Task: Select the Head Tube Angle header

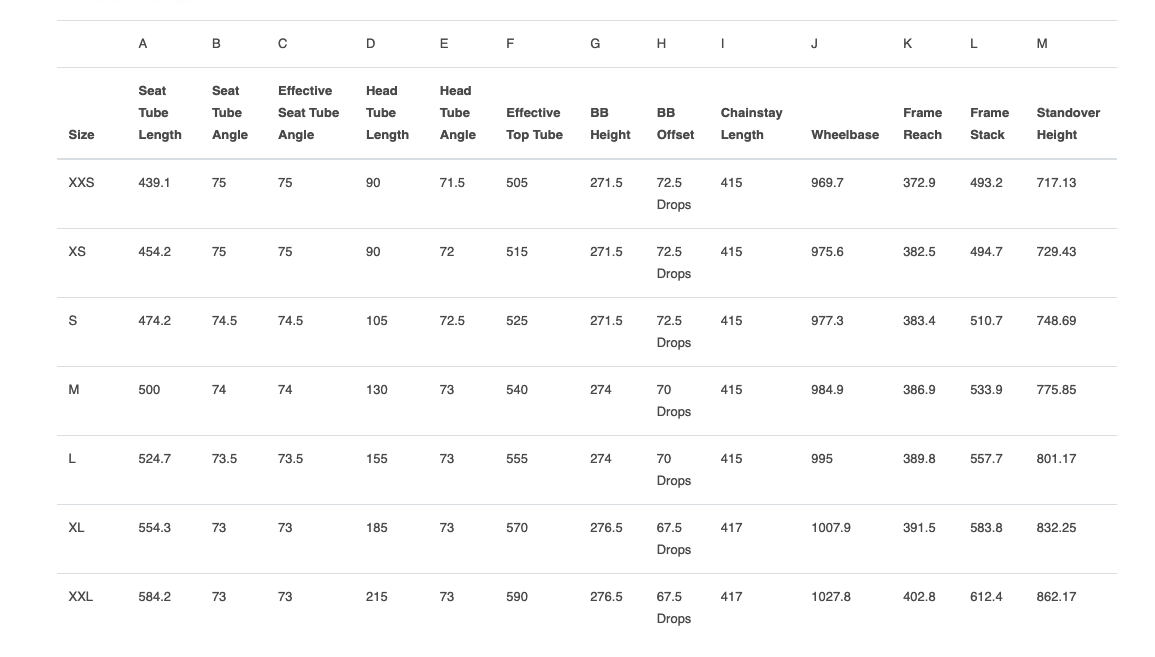Action: [x=457, y=113]
